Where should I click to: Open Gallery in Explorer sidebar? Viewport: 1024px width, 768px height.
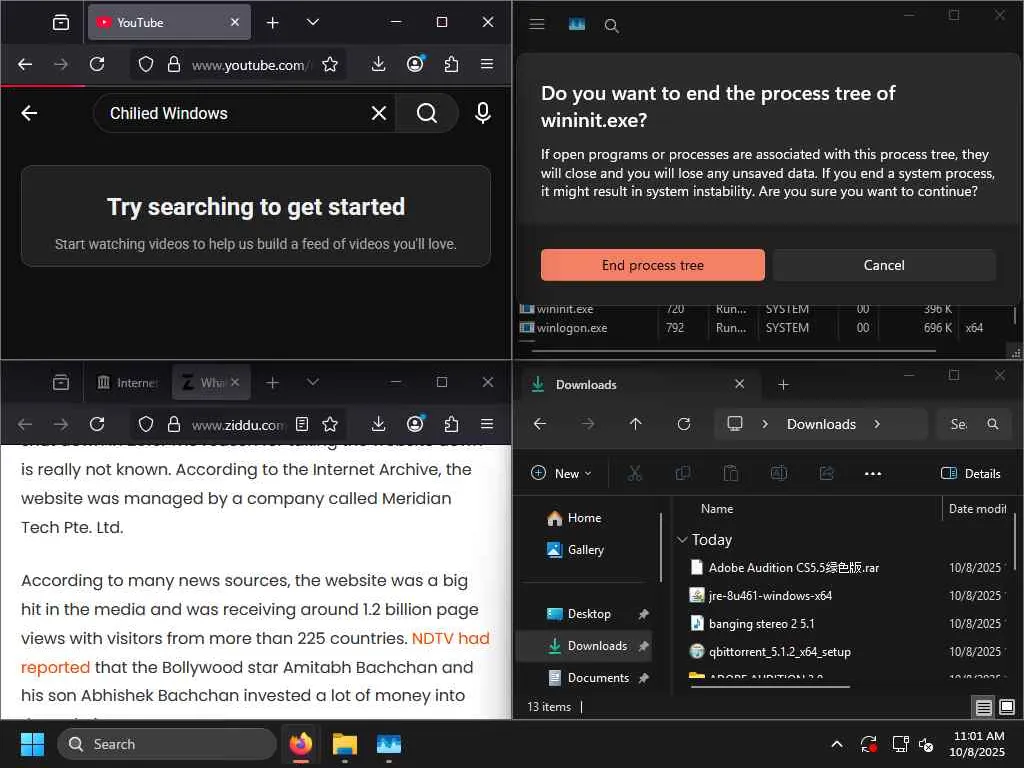[x=586, y=550]
